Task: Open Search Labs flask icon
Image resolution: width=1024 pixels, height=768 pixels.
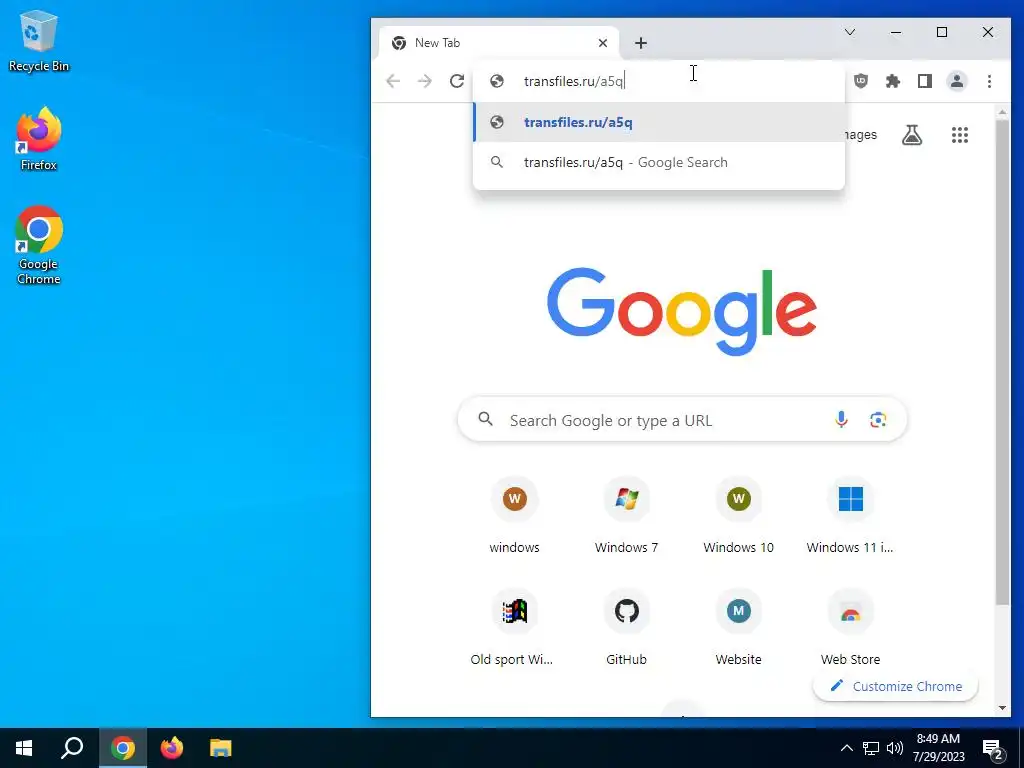Action: click(x=912, y=135)
